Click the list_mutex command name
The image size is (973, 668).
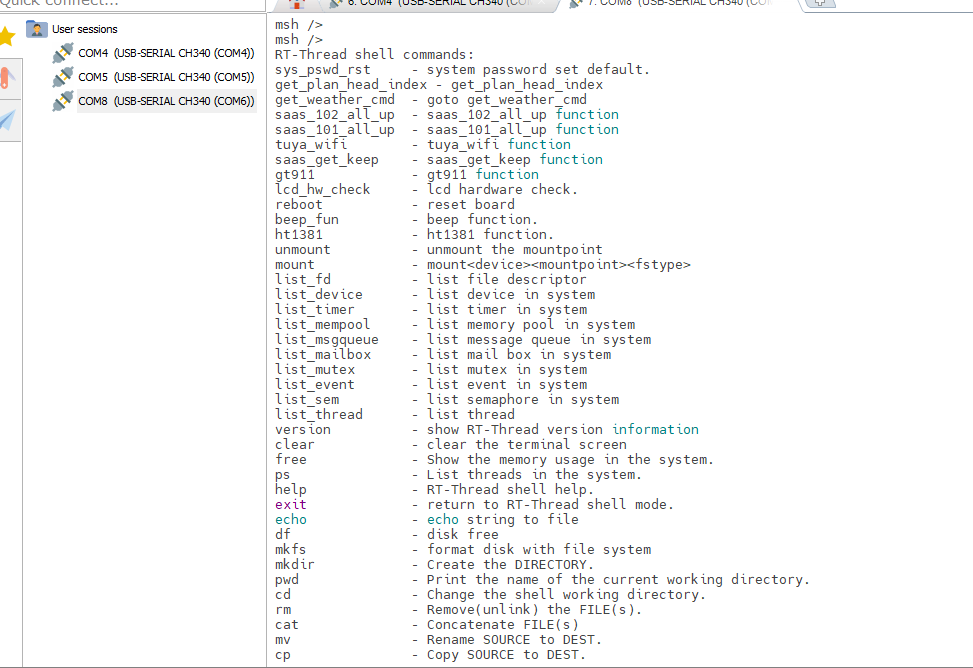pyautogui.click(x=315, y=369)
